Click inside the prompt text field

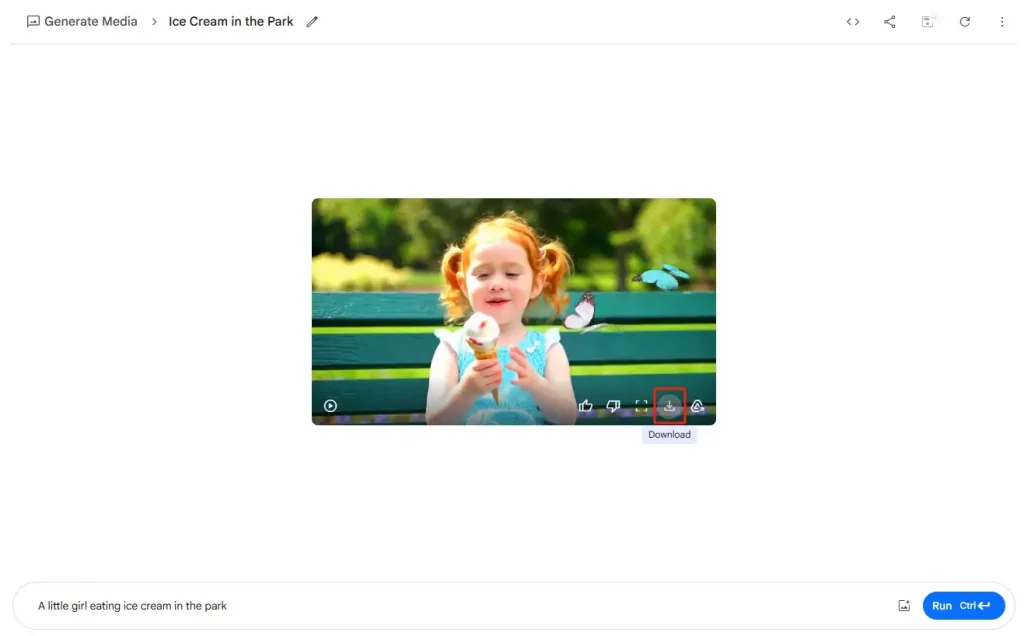point(450,606)
